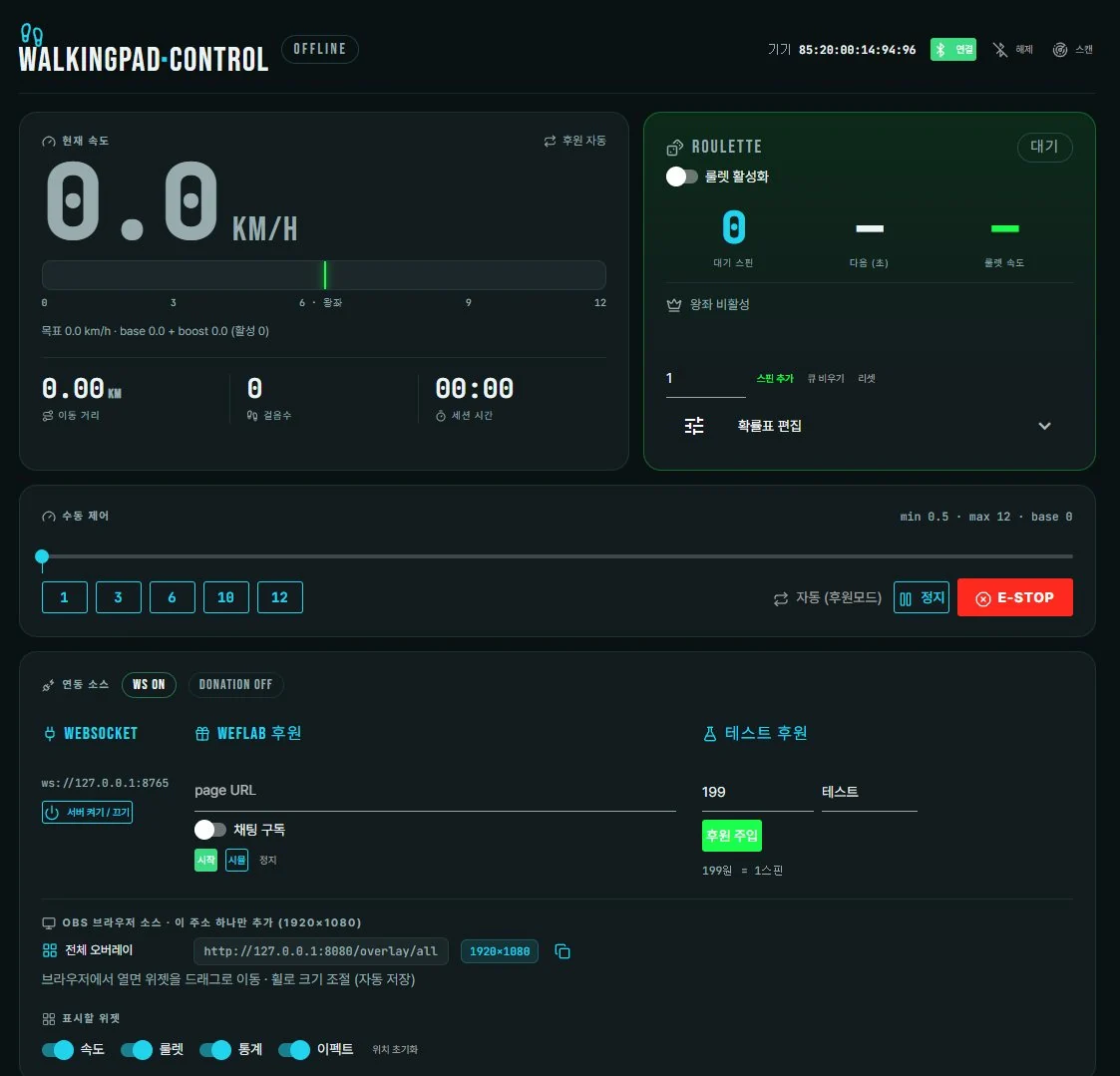Click the crown icon beside 왕좌 비활성
Screen dimensions: 1120x1076
tap(673, 305)
